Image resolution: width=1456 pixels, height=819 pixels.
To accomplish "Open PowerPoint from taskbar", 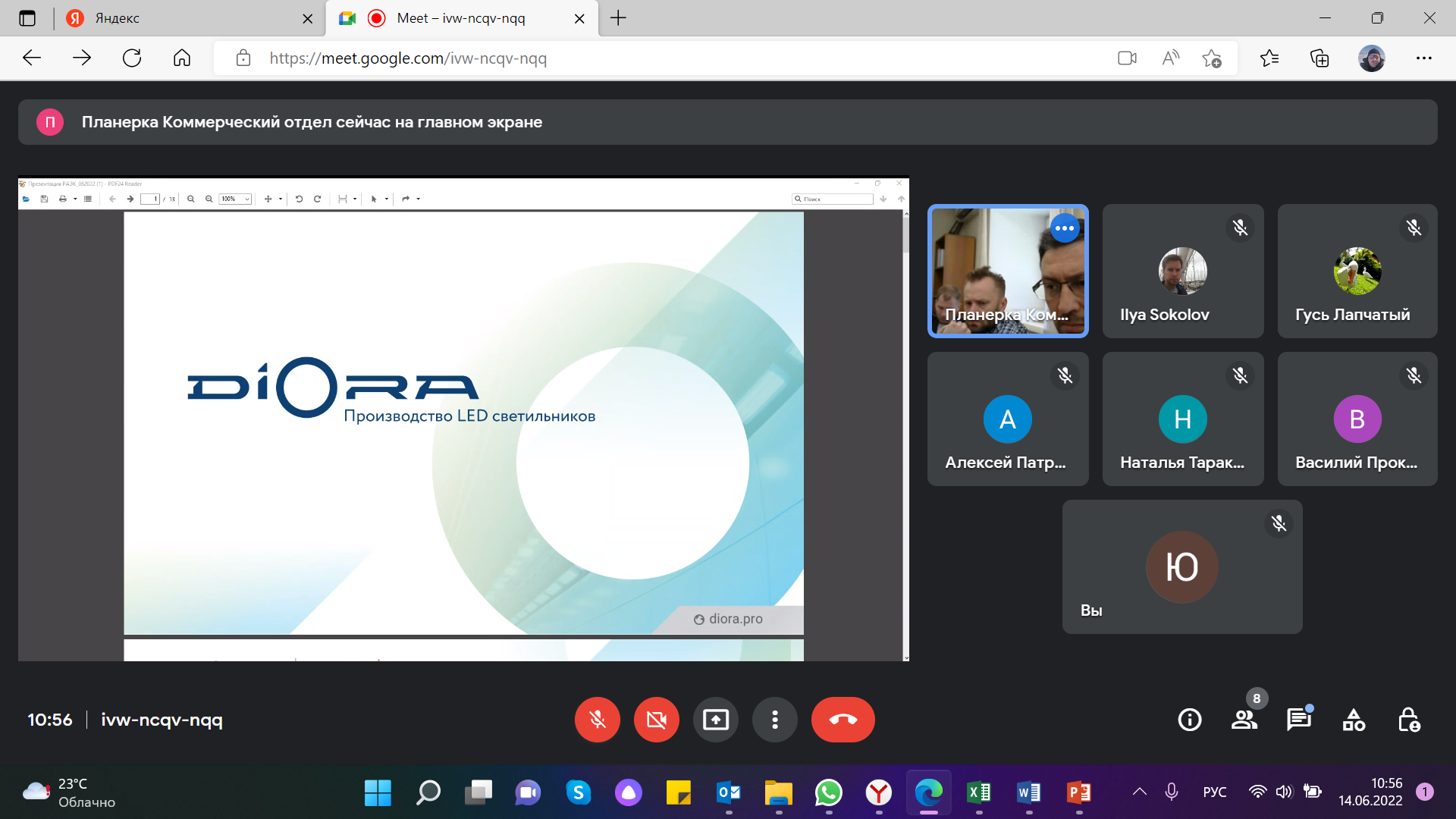I will pos(1079,793).
